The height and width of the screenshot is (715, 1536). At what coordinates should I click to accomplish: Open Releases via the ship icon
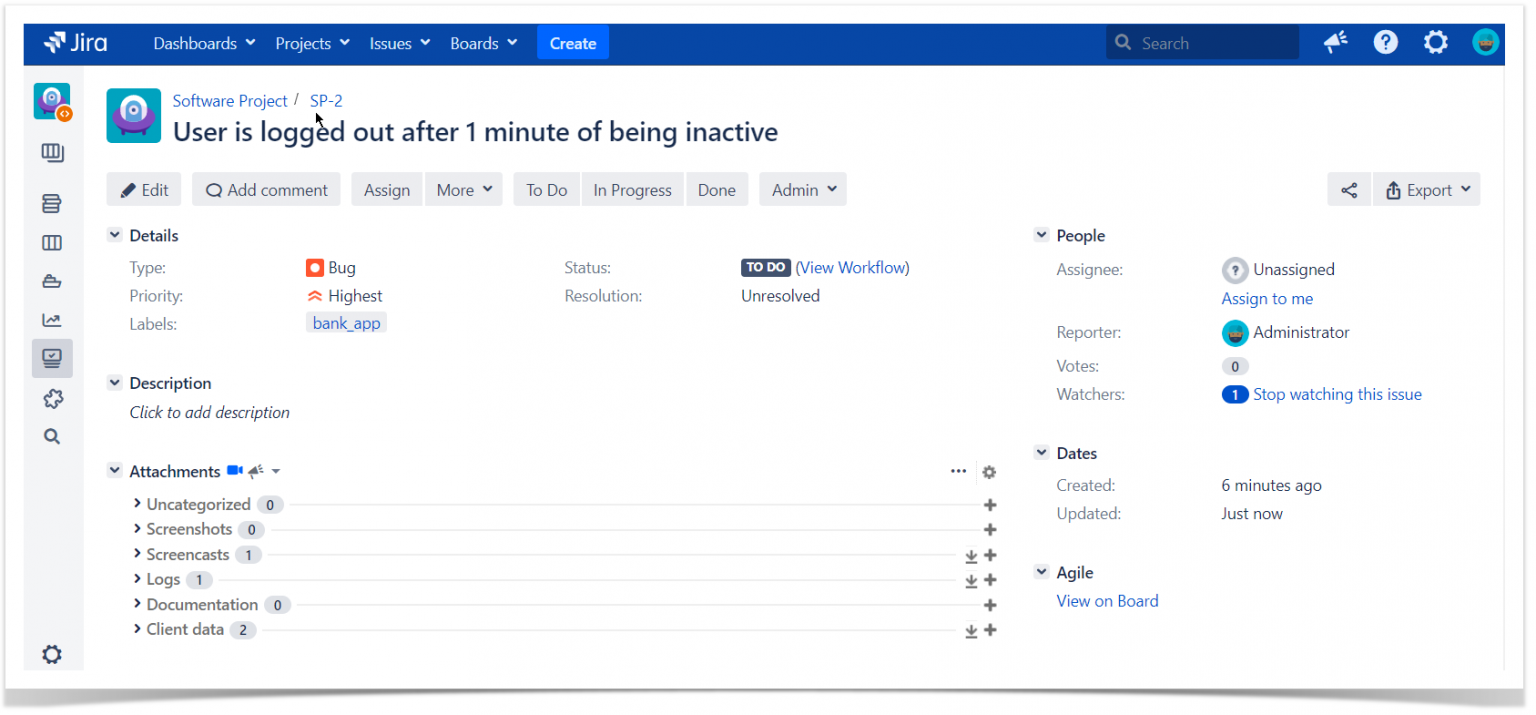click(x=52, y=281)
